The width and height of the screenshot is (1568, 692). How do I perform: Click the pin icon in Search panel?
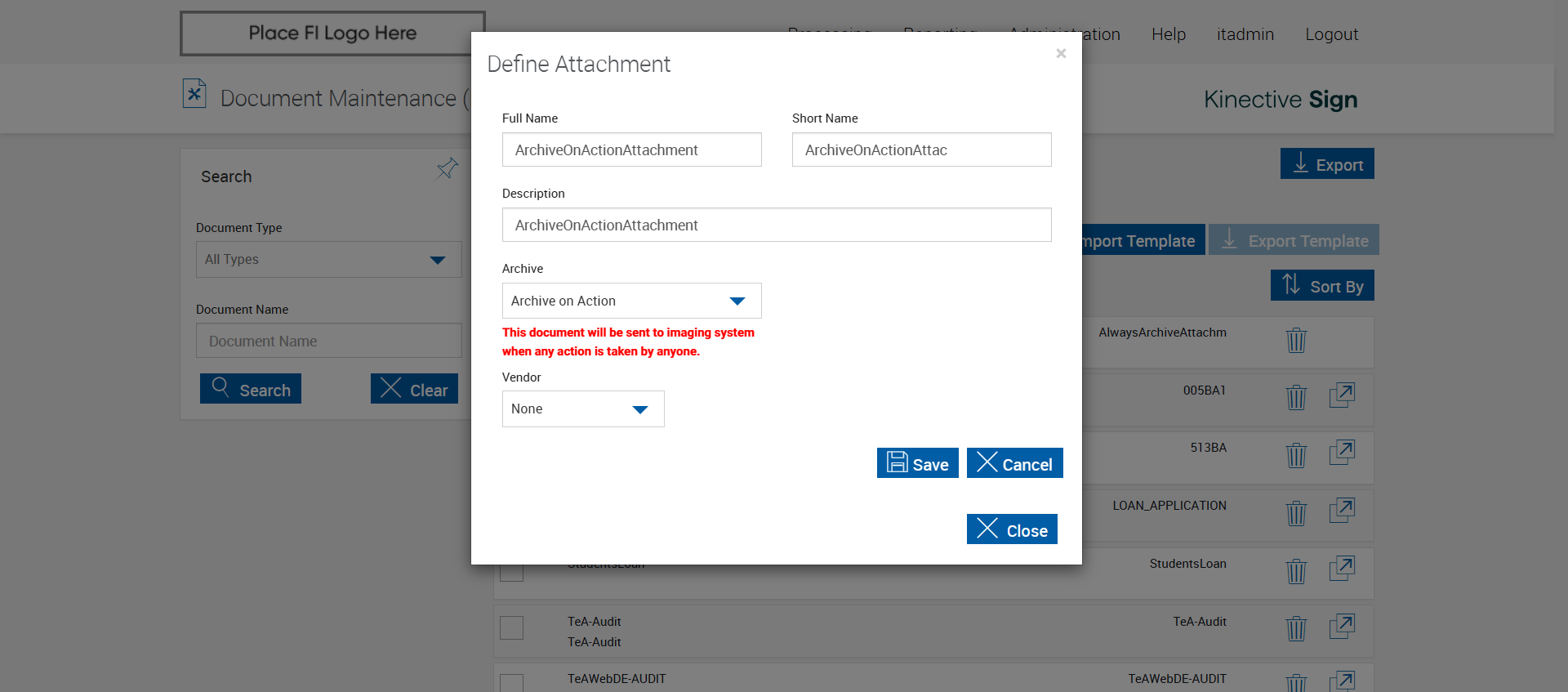point(447,168)
